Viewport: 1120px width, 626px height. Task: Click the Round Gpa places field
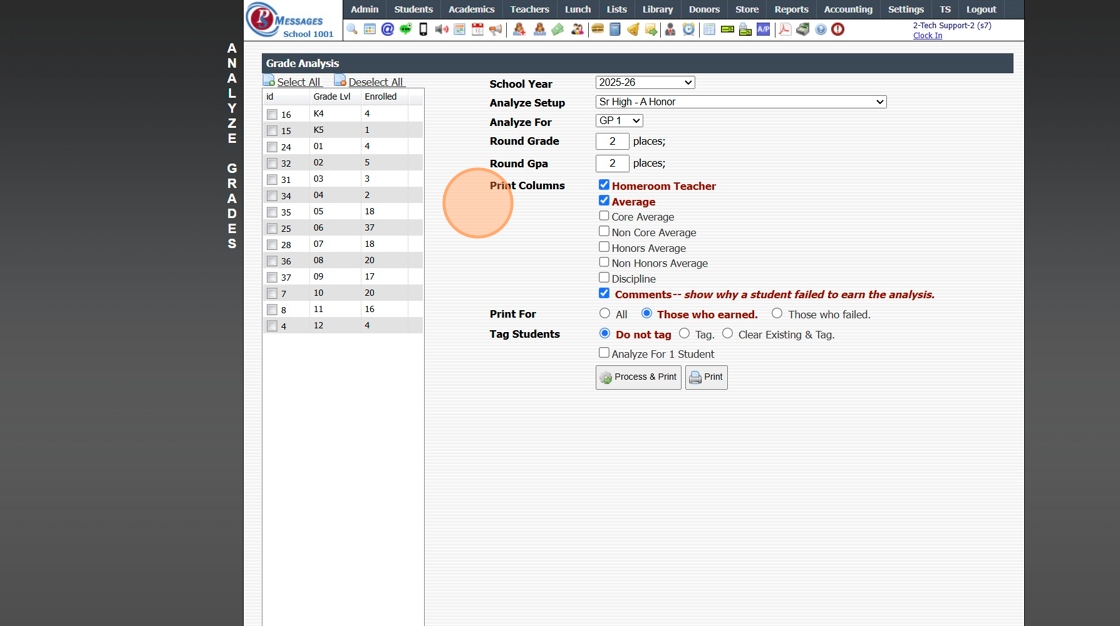[612, 164]
